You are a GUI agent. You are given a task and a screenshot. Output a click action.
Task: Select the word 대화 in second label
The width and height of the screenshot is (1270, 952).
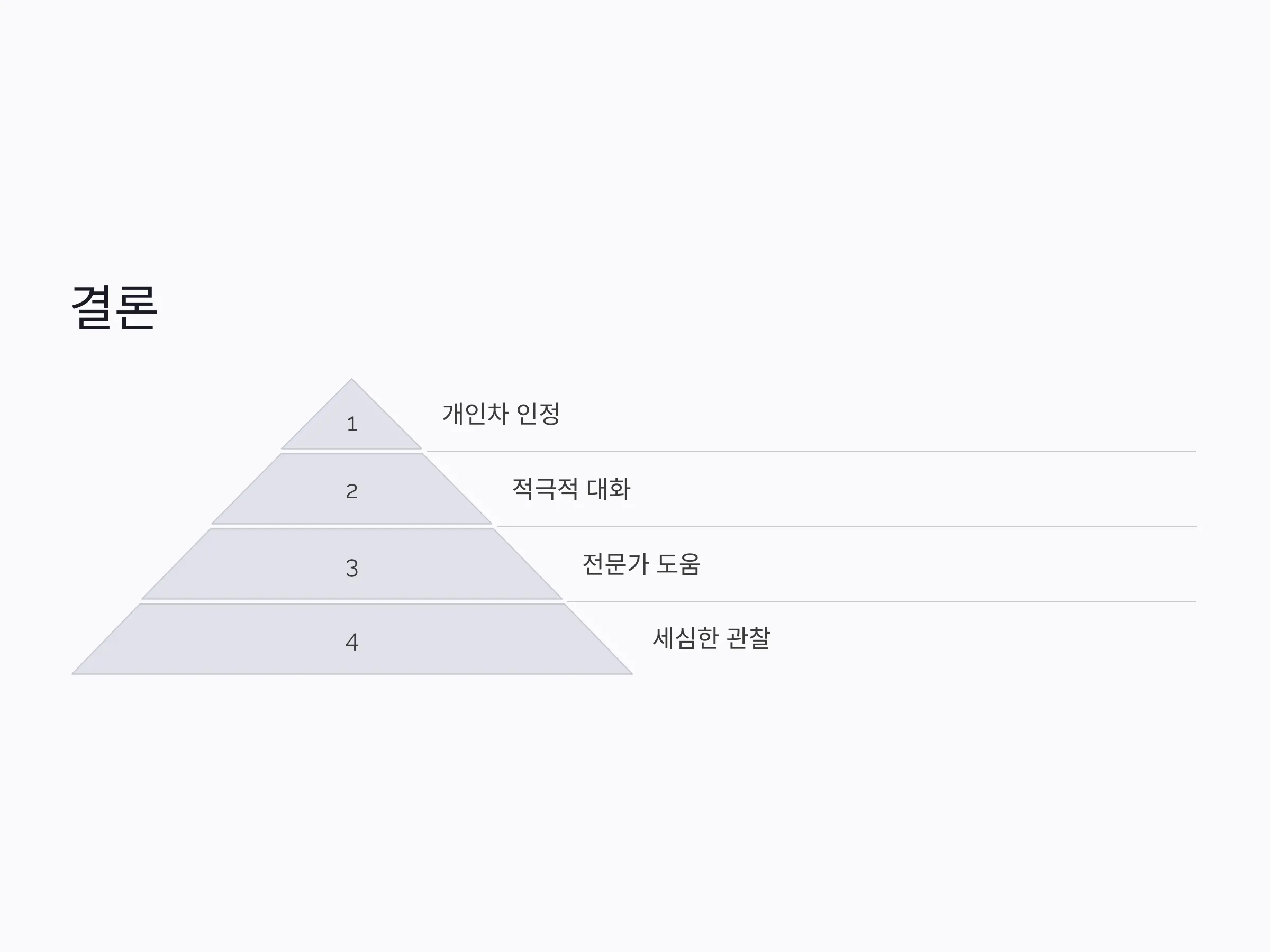[x=609, y=489]
